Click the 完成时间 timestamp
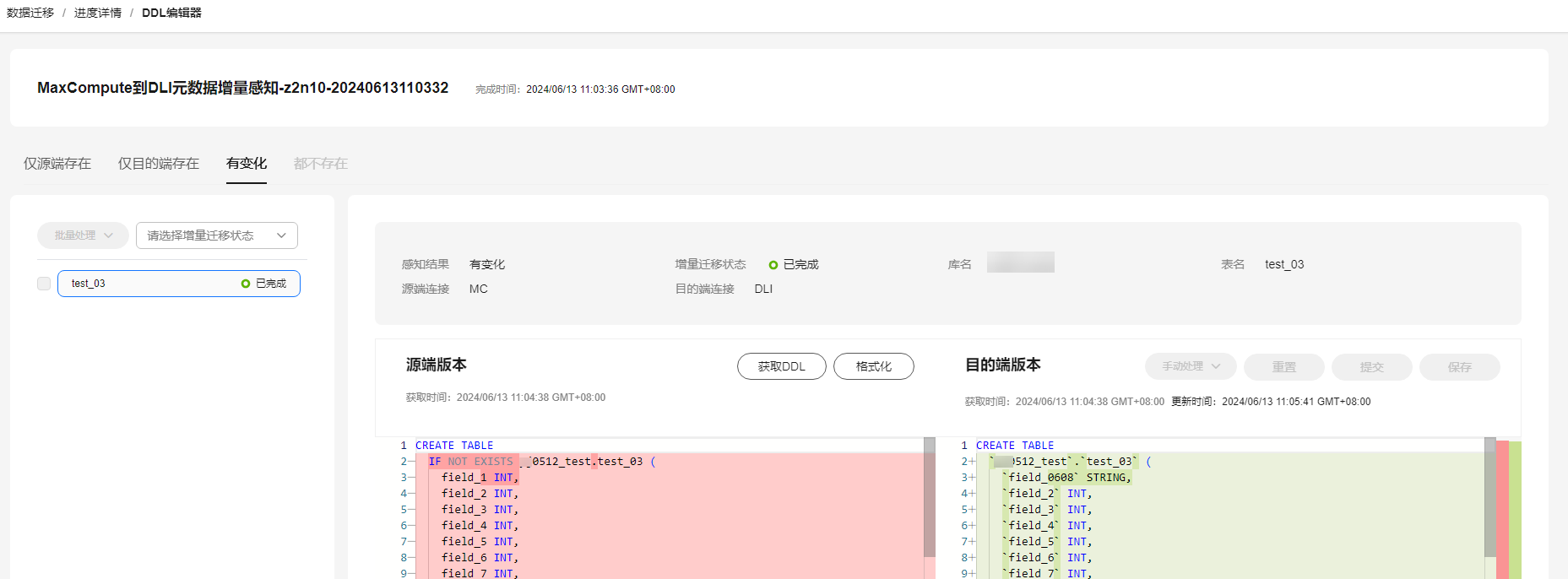 coord(600,89)
